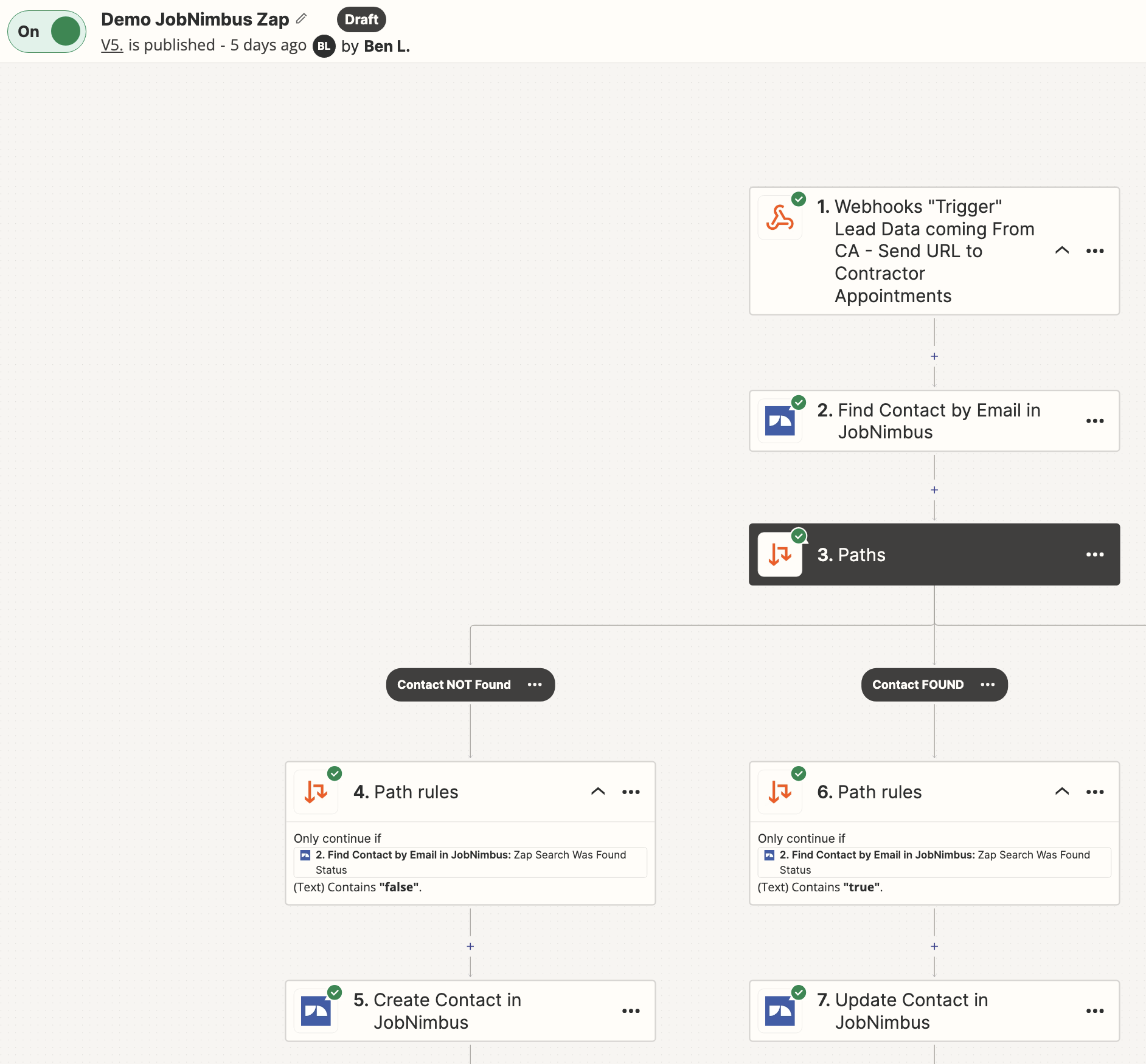Select the 3. Paths step
The image size is (1146, 1064).
[934, 554]
